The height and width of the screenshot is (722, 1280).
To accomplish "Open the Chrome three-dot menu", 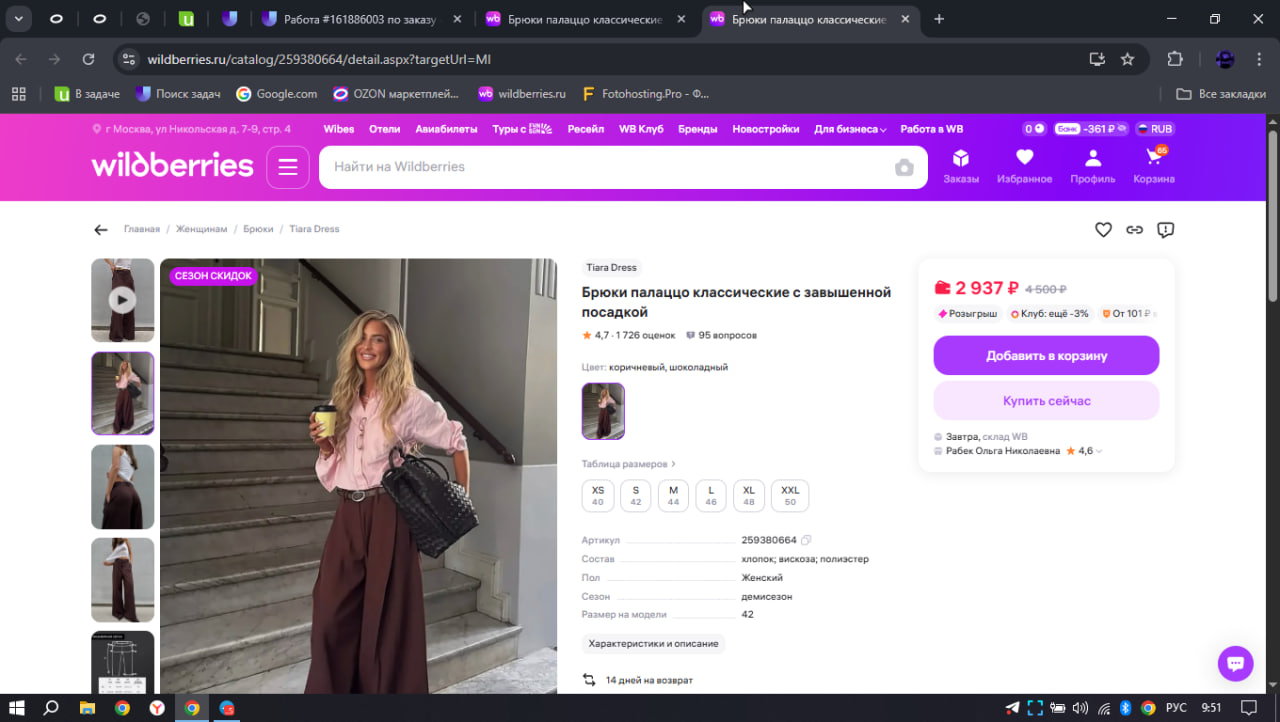I will [1258, 59].
